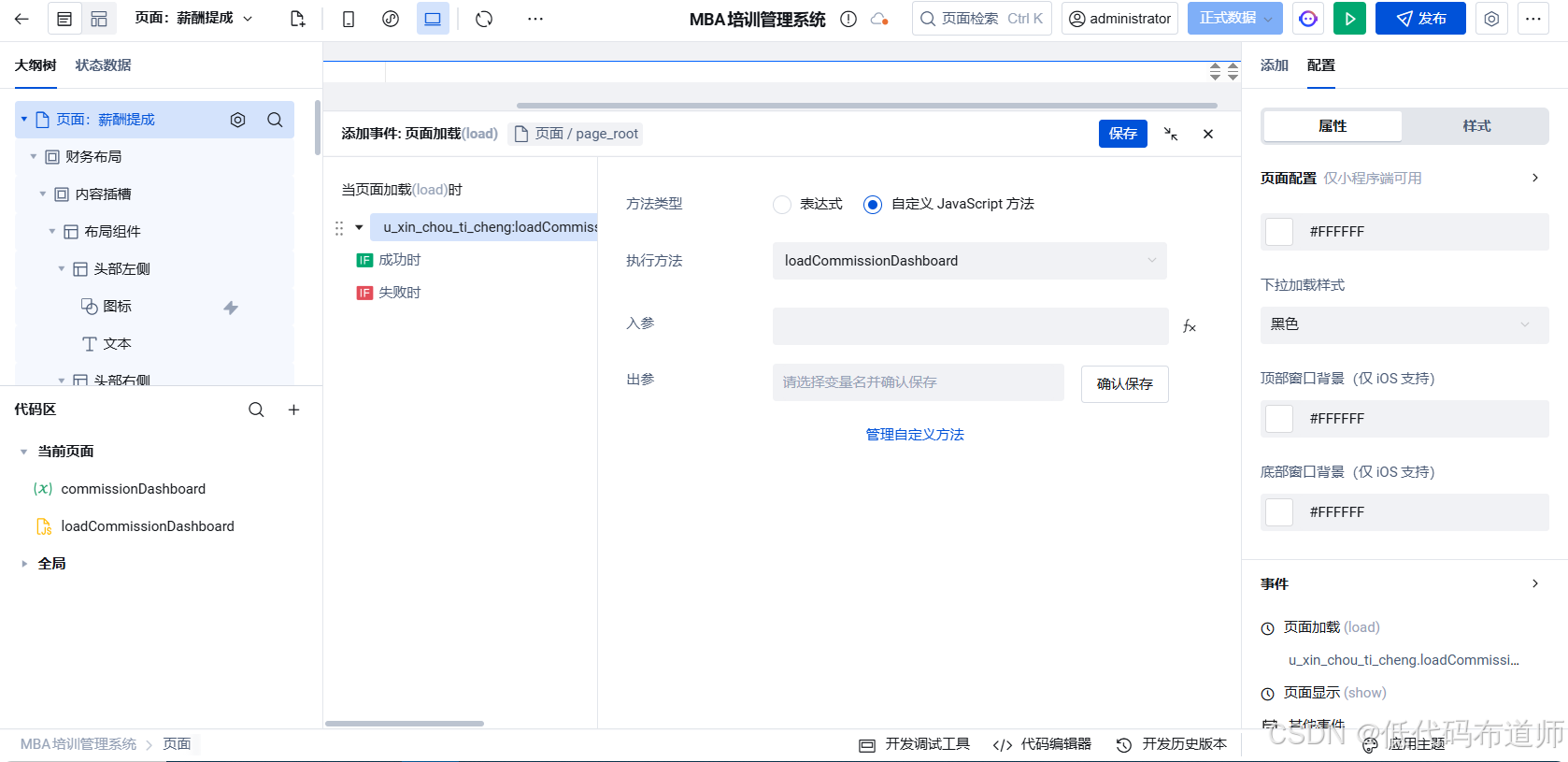This screenshot has height=762, width=1568.
Task: Select the 文本 tree item
Action: [x=154, y=344]
